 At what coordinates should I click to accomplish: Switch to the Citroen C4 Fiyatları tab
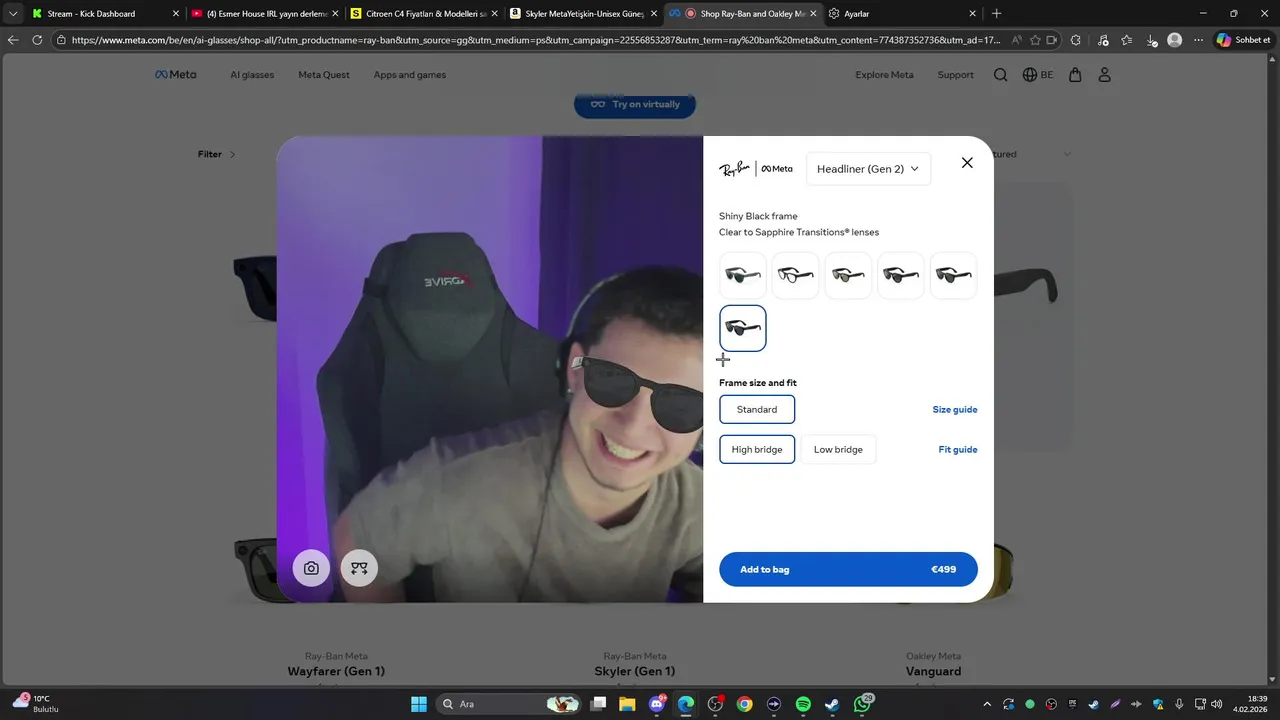coord(423,14)
